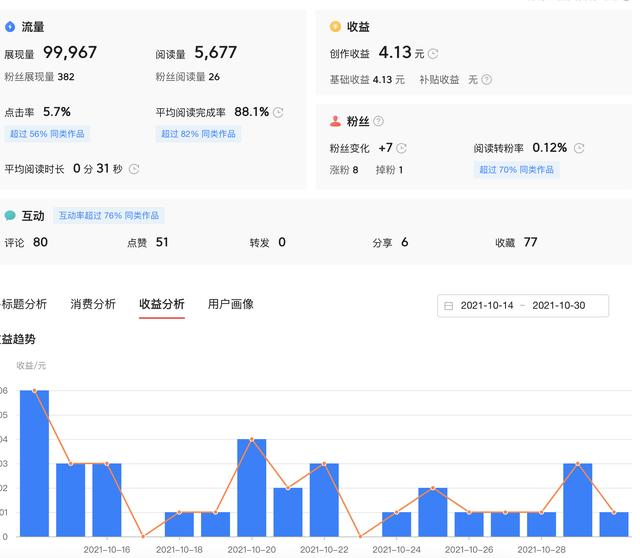
Task: Click the 超过 56% 同类作品 badge
Action: tap(47, 134)
